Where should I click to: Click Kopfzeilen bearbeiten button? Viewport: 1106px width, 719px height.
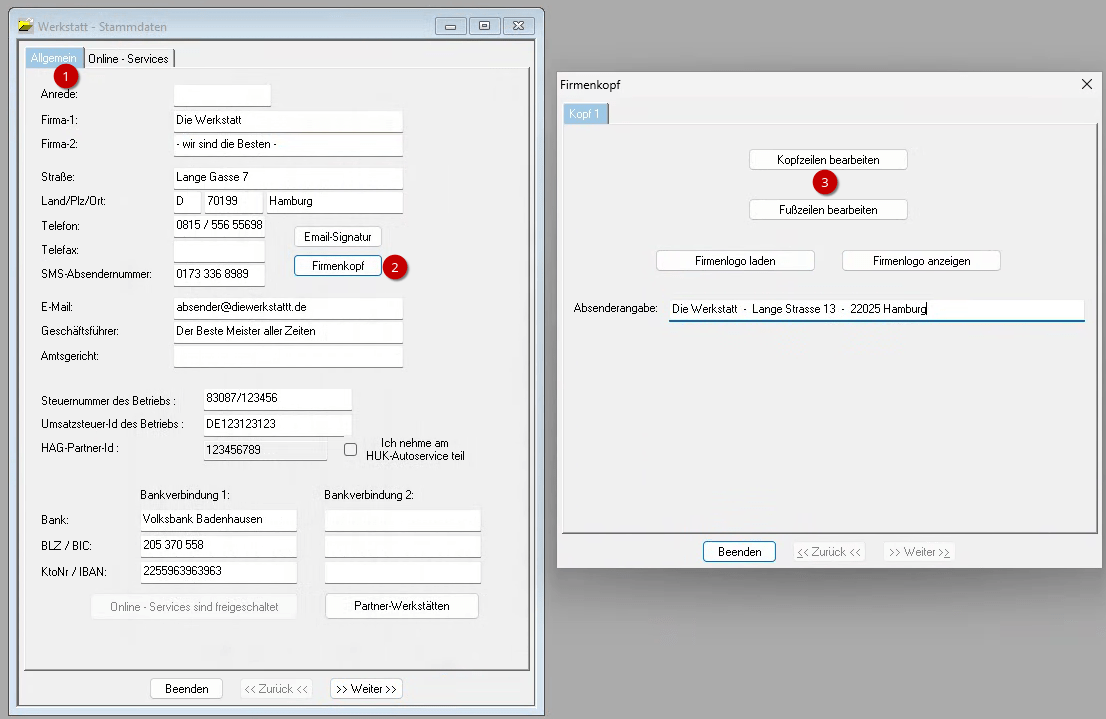point(828,160)
